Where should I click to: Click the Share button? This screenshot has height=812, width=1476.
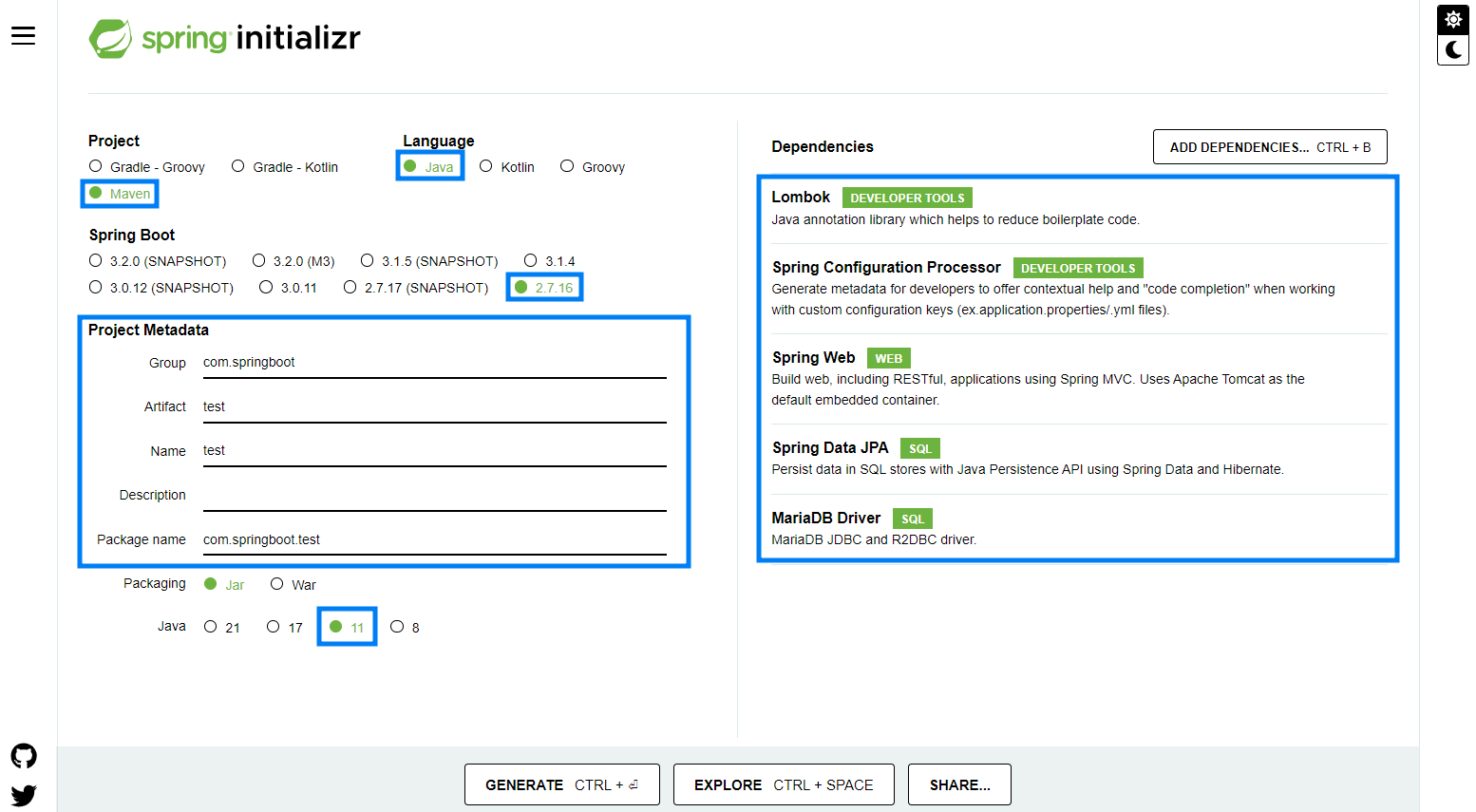pyautogui.click(x=959, y=784)
